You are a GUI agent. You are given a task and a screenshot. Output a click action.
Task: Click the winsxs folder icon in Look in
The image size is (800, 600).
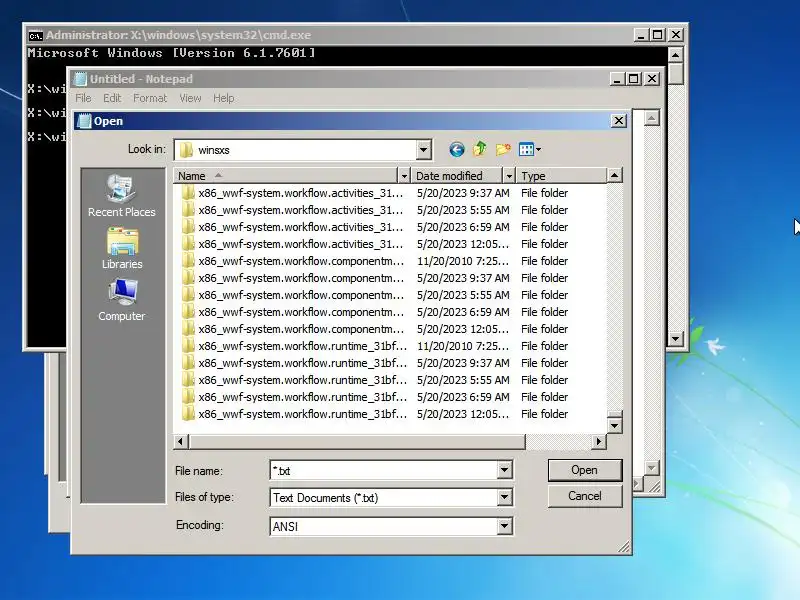click(x=186, y=150)
